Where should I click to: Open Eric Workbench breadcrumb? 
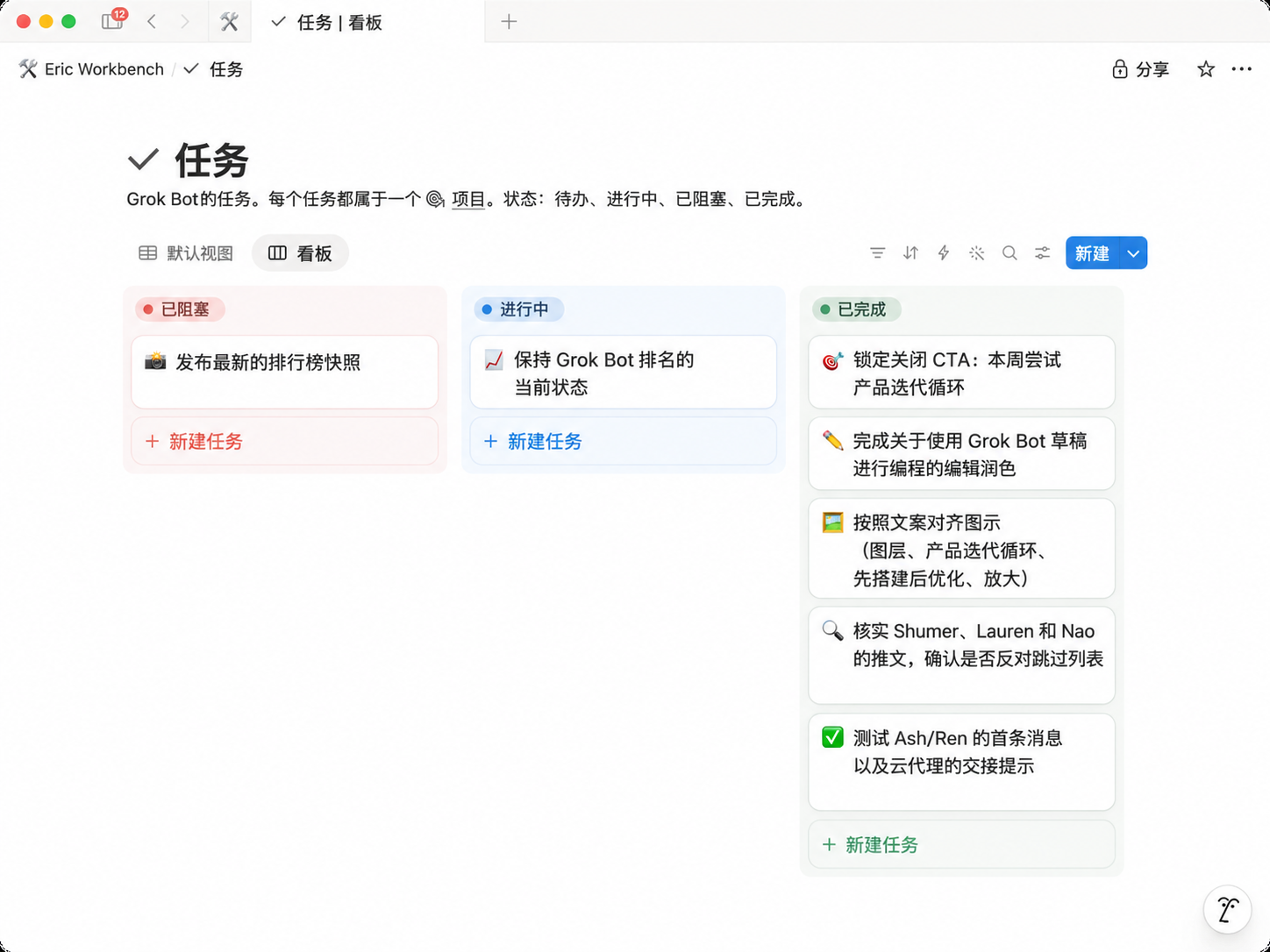pyautogui.click(x=91, y=69)
